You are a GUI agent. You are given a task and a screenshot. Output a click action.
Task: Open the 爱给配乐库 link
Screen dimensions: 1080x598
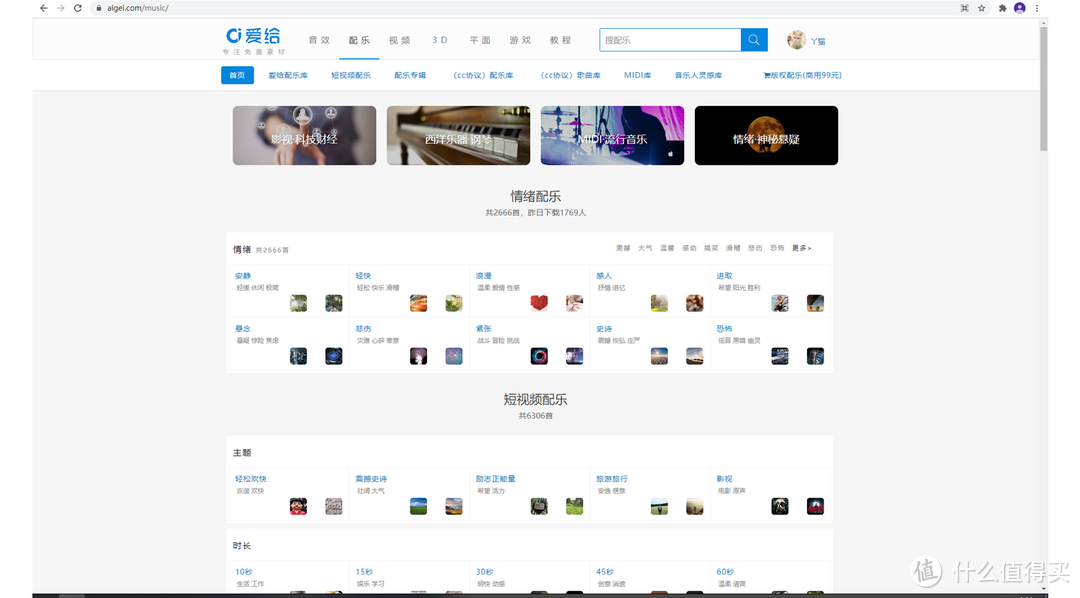288,75
